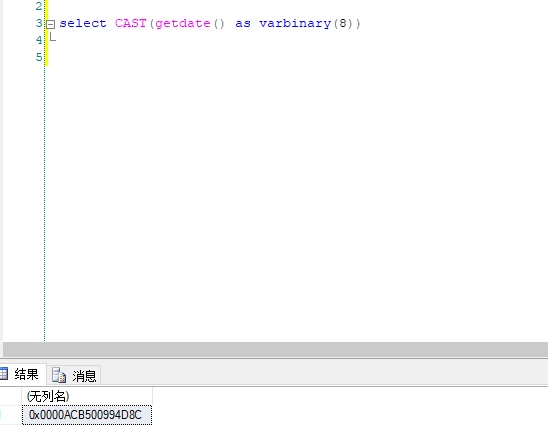The image size is (548, 443).
Task: Click the 'as' keyword in the query
Action: (x=243, y=24)
